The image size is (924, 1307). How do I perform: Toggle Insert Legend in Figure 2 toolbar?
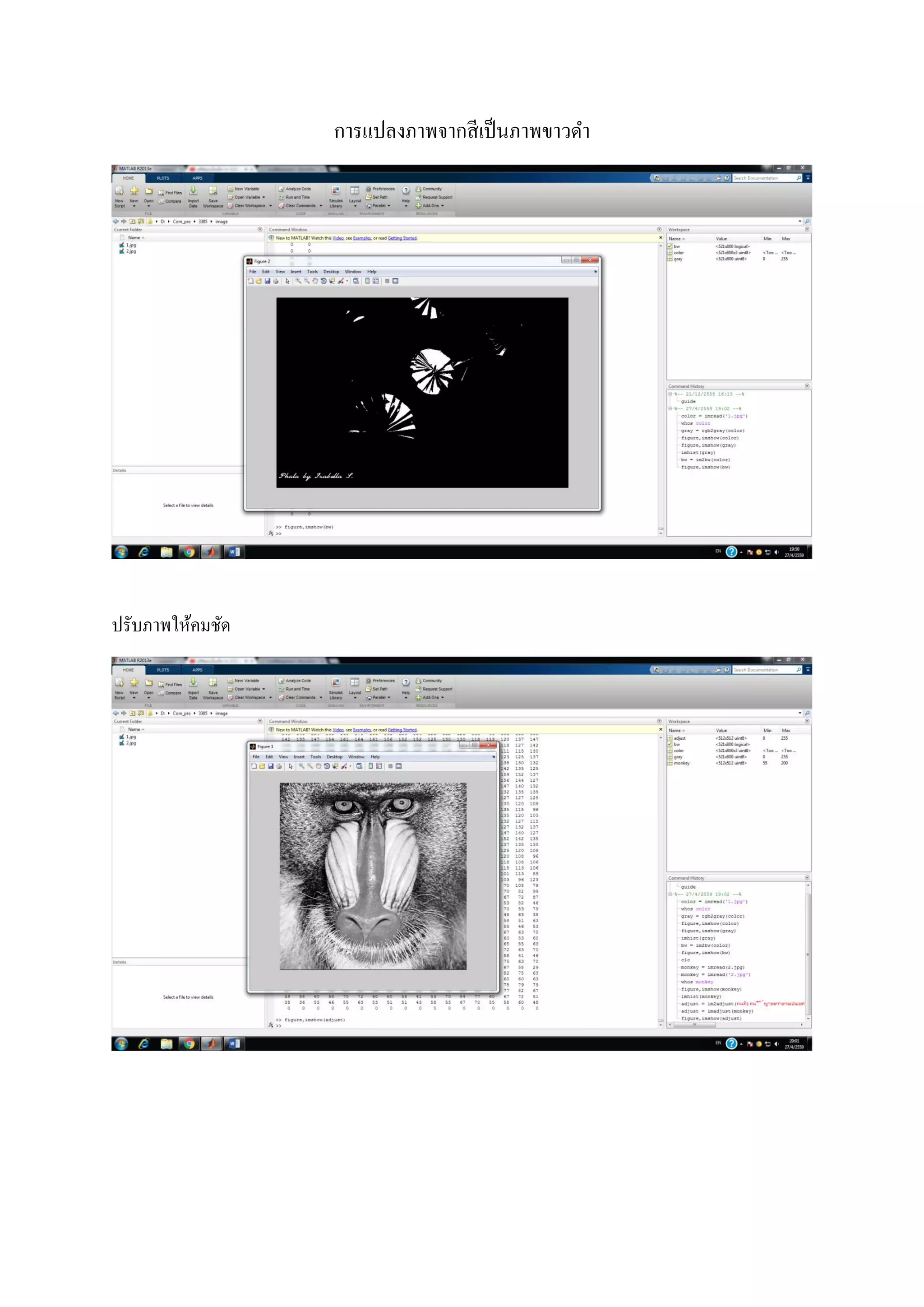(375, 281)
